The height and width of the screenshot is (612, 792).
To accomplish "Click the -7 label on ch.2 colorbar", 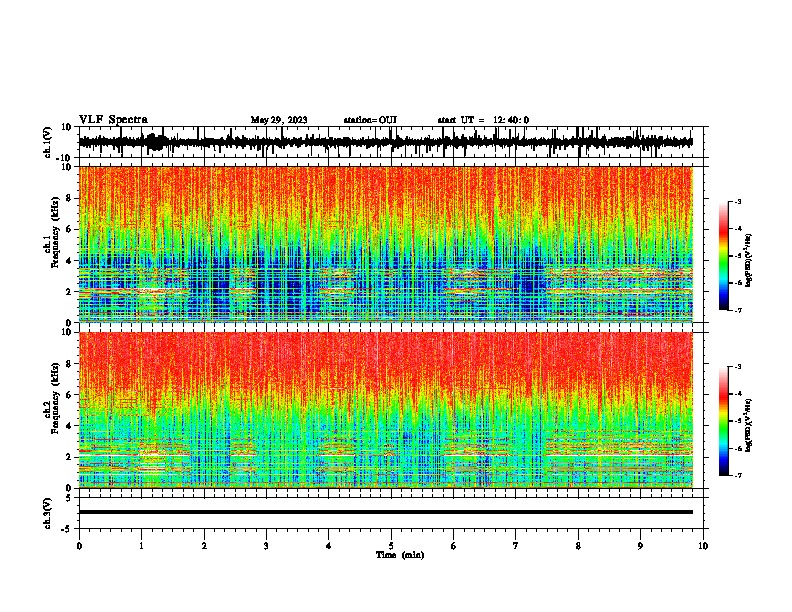I will pyautogui.click(x=738, y=475).
